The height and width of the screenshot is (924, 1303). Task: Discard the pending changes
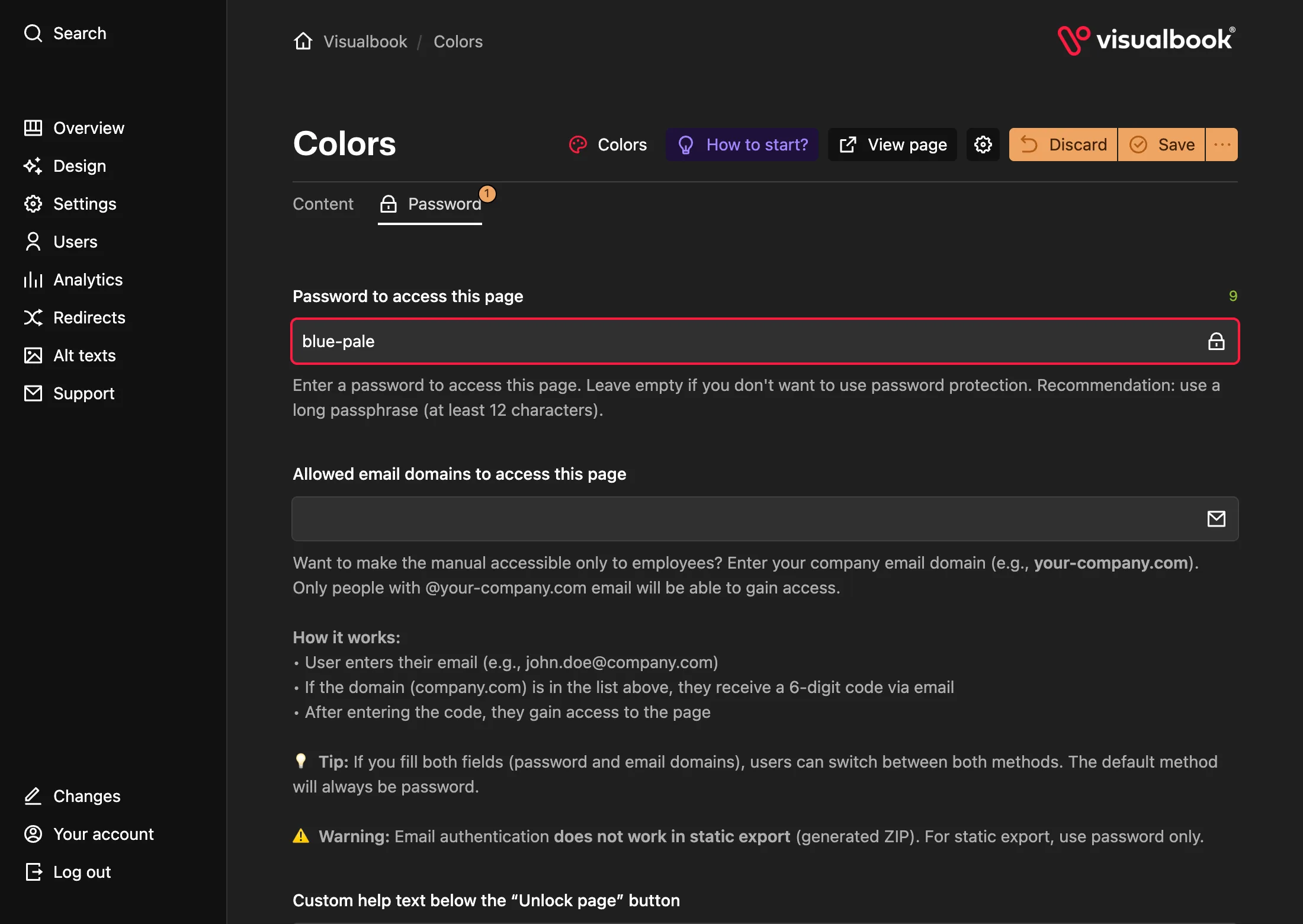coord(1063,145)
